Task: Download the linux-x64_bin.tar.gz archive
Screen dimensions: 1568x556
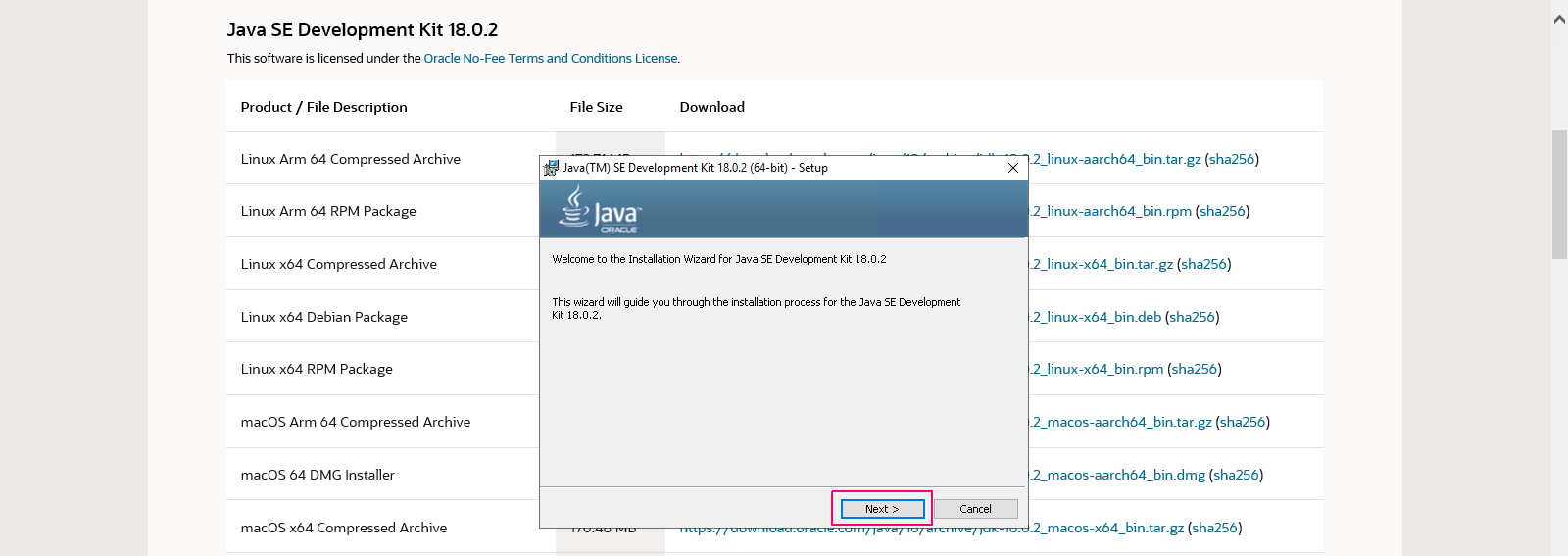Action: click(1102, 264)
